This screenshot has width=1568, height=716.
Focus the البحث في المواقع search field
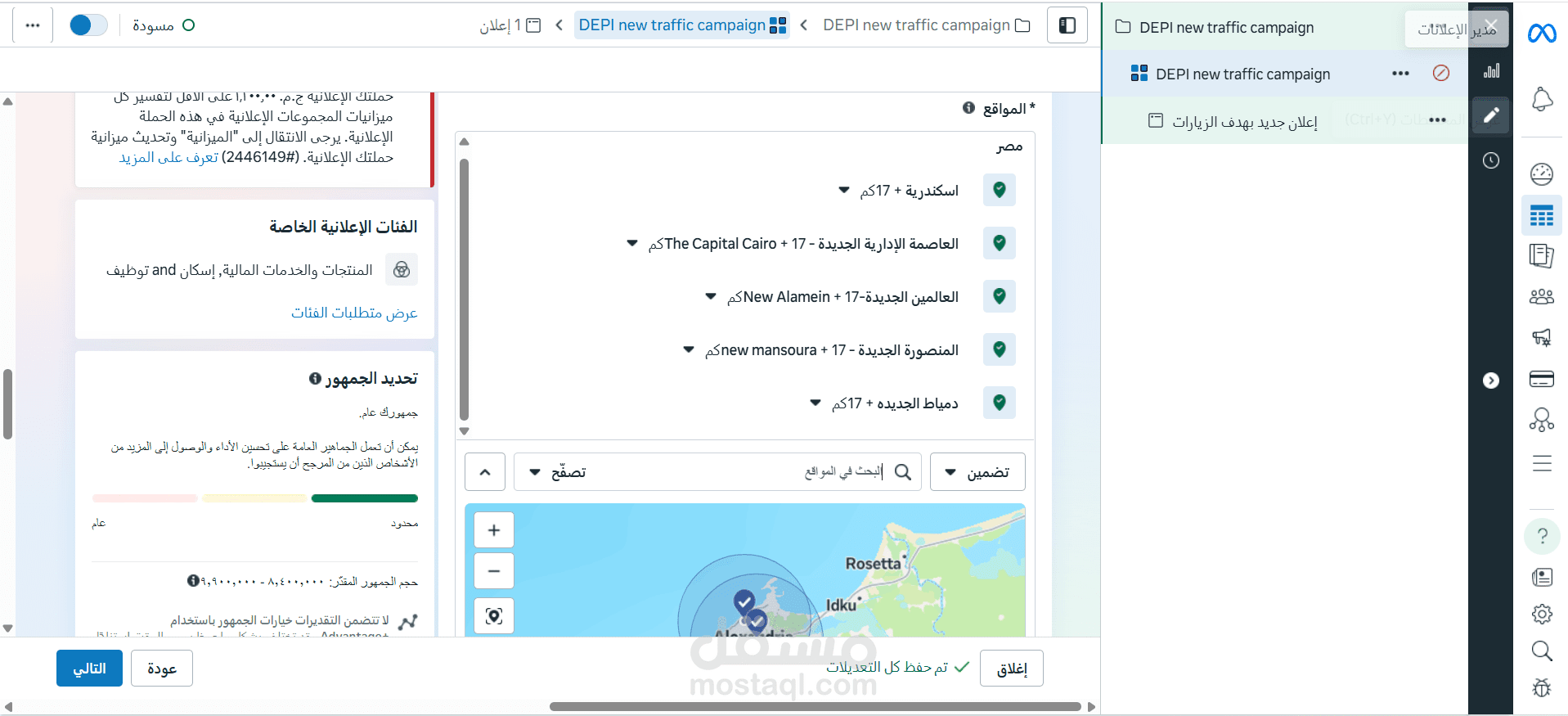point(717,472)
